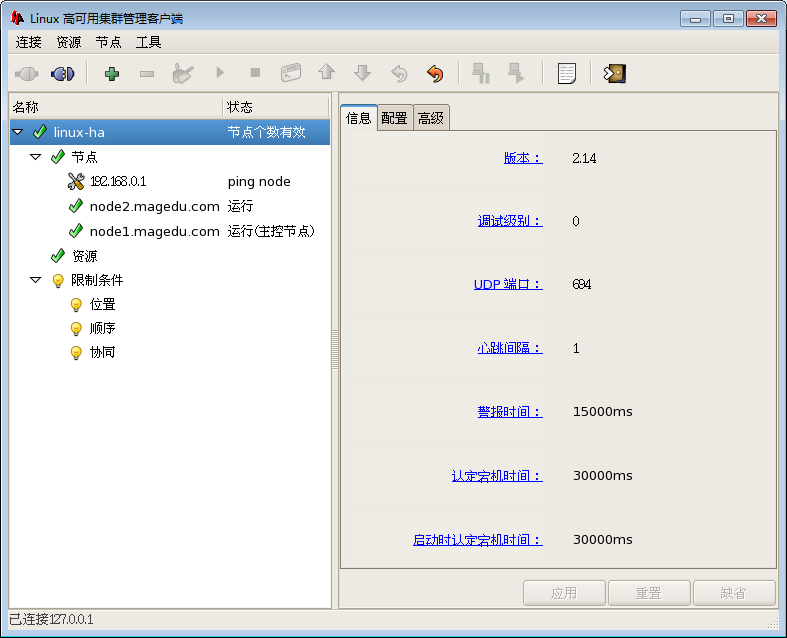The image size is (787, 638).
Task: Collapse the linux-ha root tree node
Action: pyautogui.click(x=18, y=132)
